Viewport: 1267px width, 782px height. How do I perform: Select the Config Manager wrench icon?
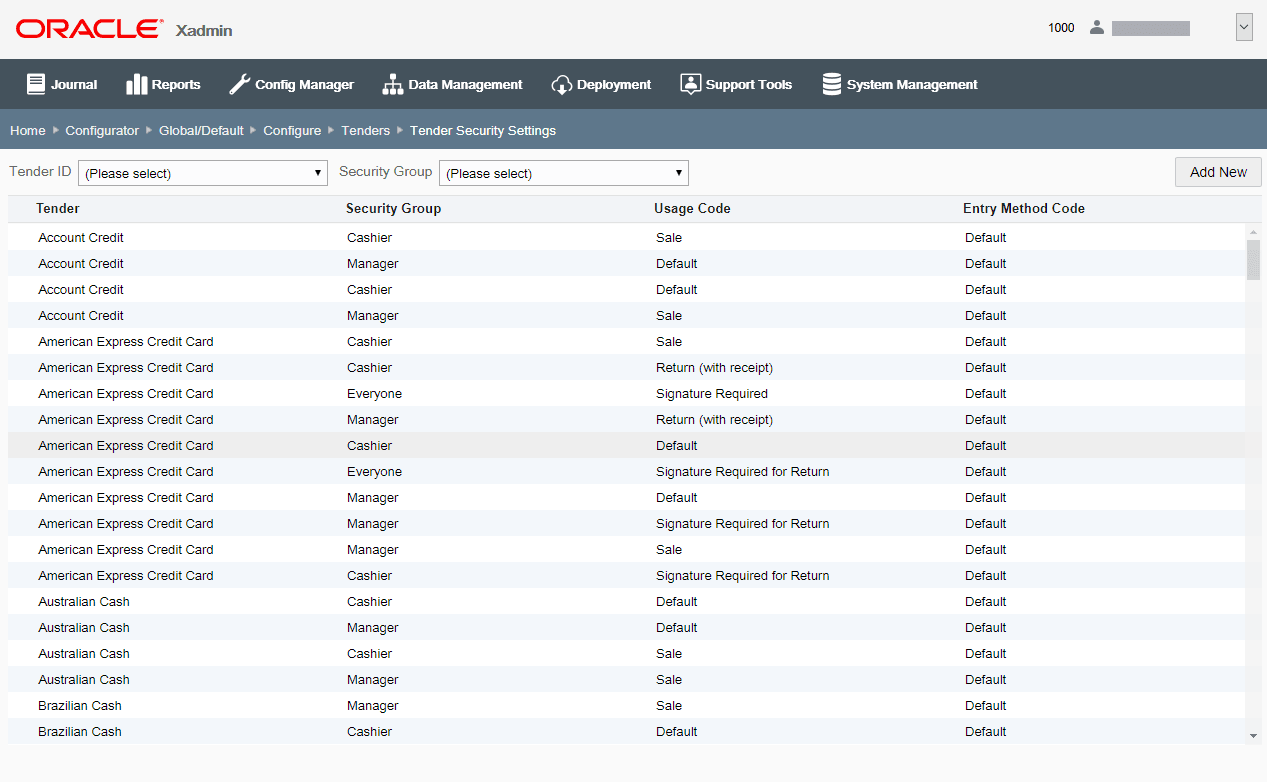(x=239, y=84)
